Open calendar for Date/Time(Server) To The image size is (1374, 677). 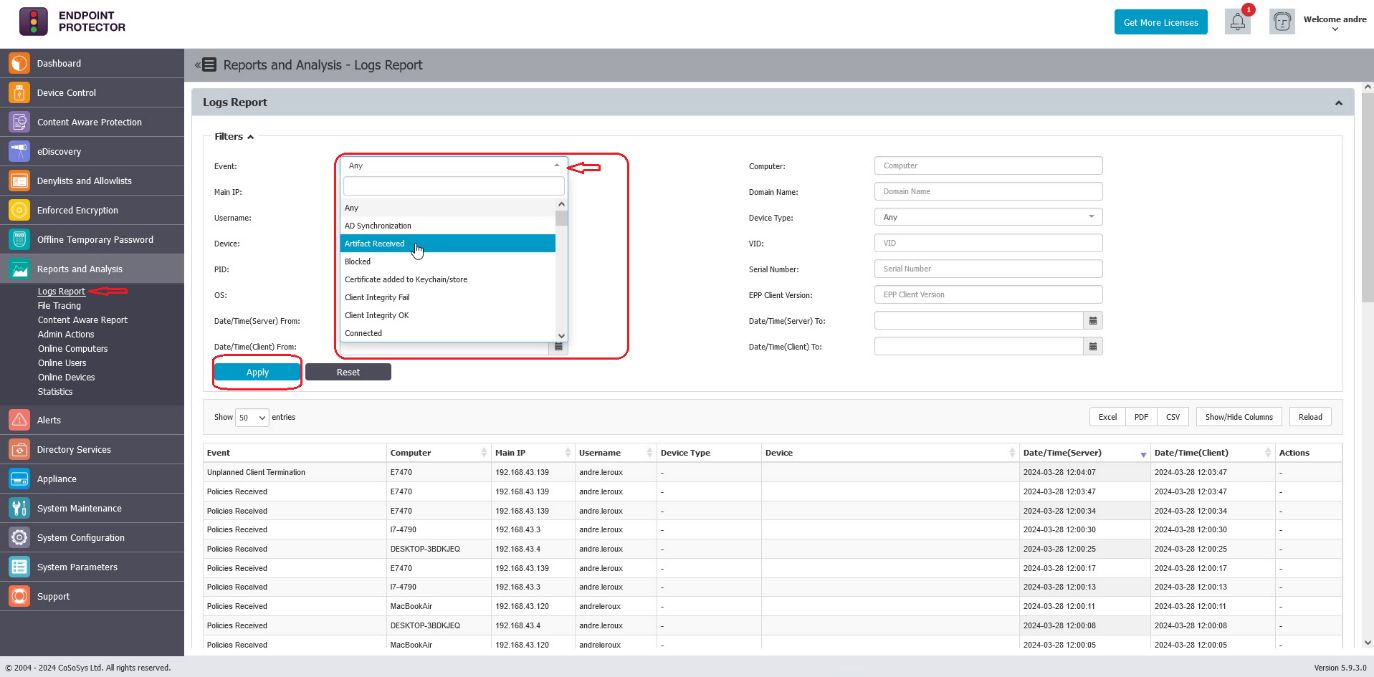point(1093,321)
